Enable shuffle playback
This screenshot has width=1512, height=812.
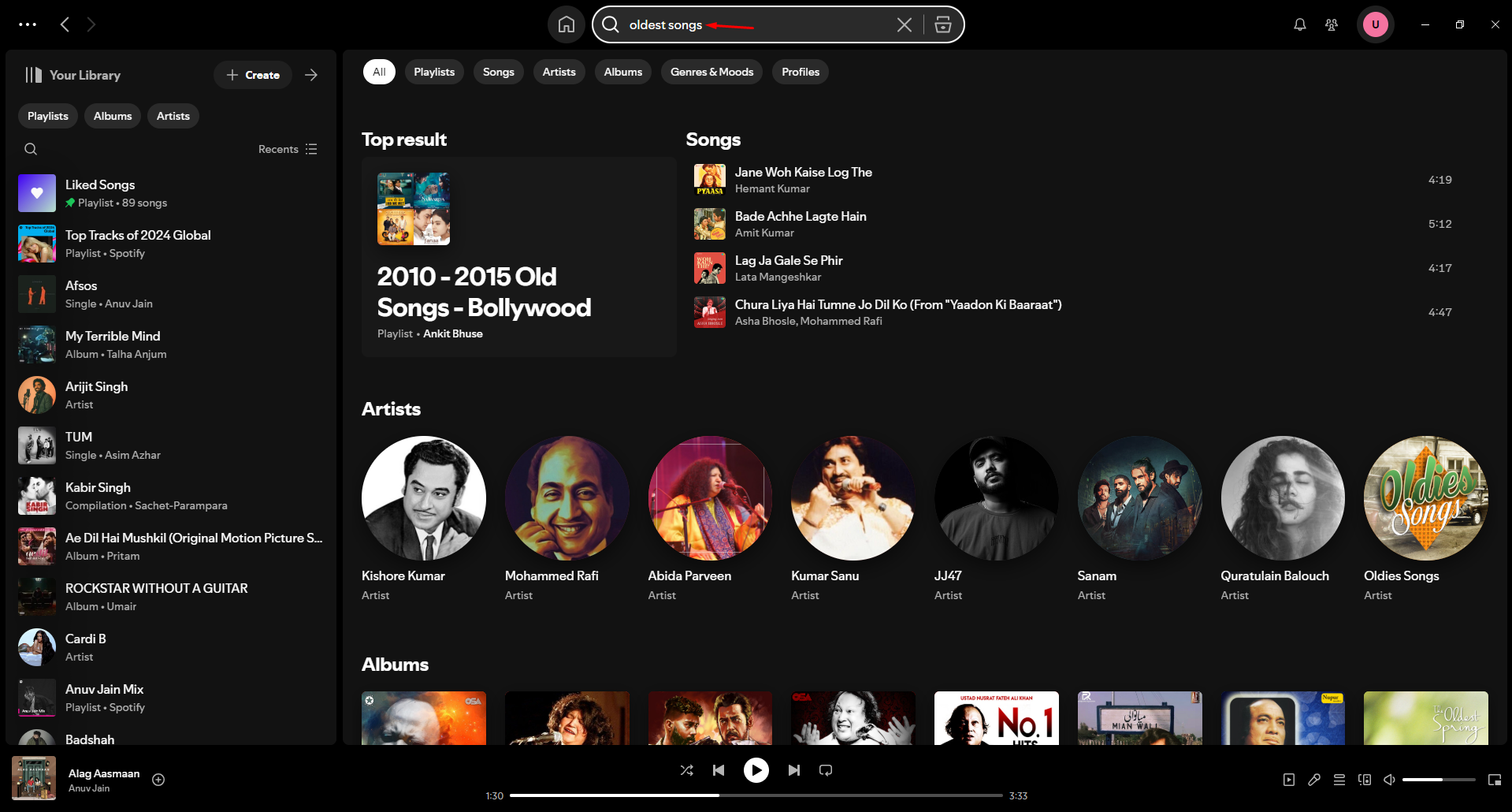[686, 770]
